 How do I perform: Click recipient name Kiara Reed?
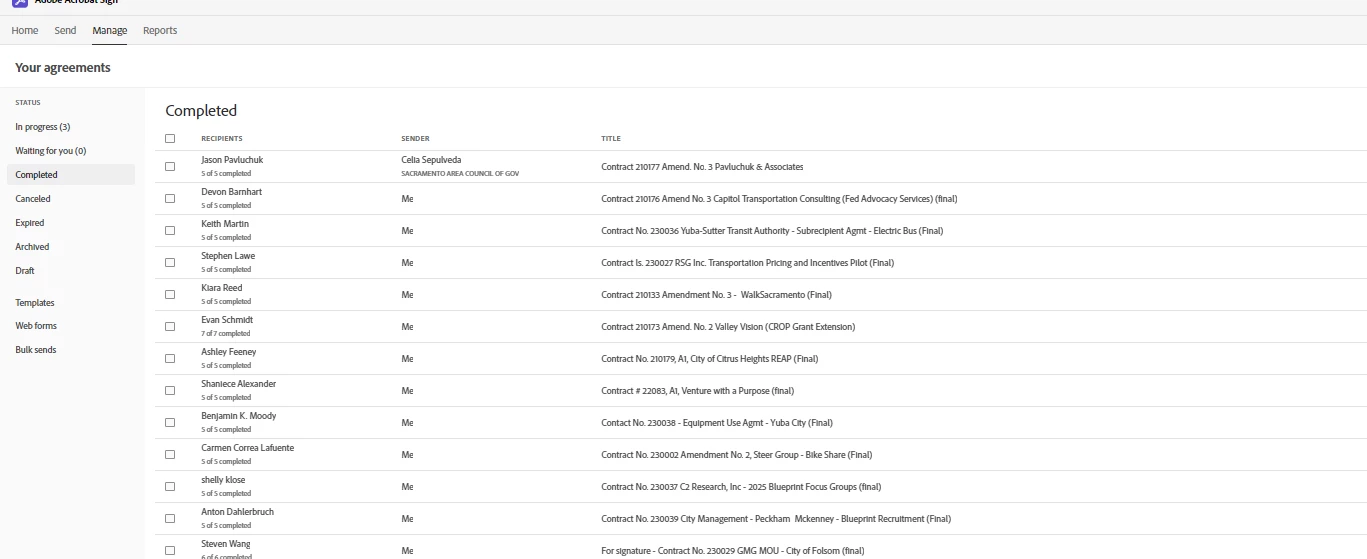222,288
